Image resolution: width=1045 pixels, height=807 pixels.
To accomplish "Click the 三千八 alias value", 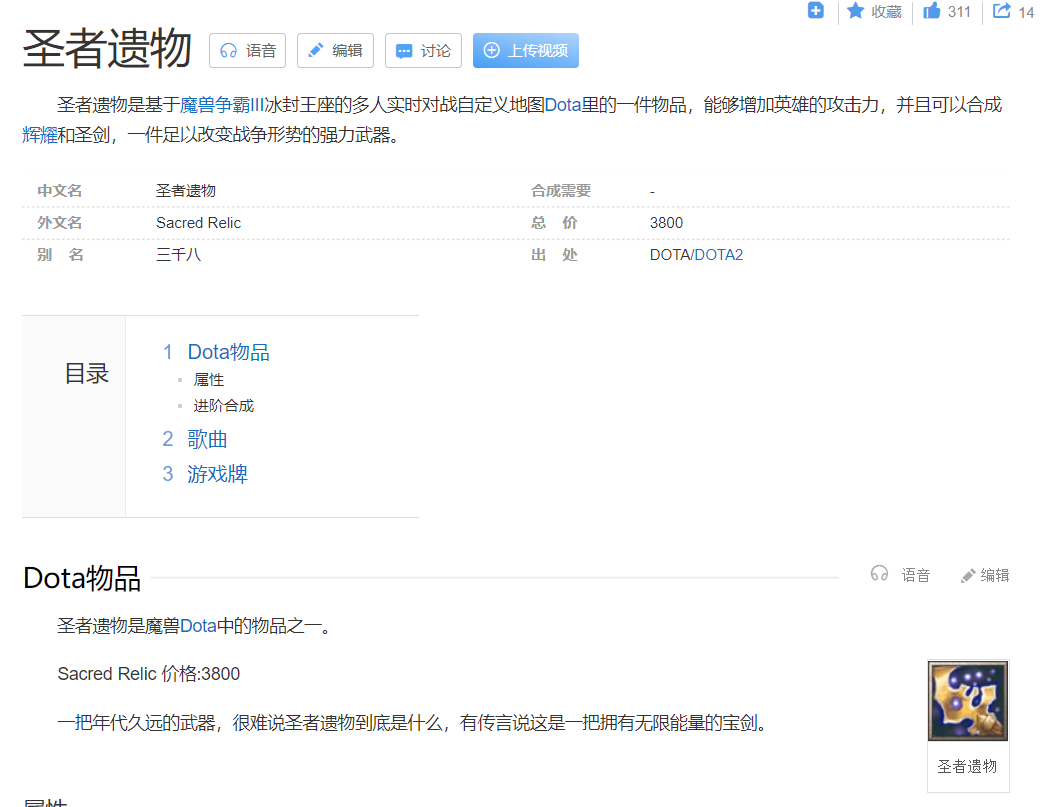I will point(179,255).
